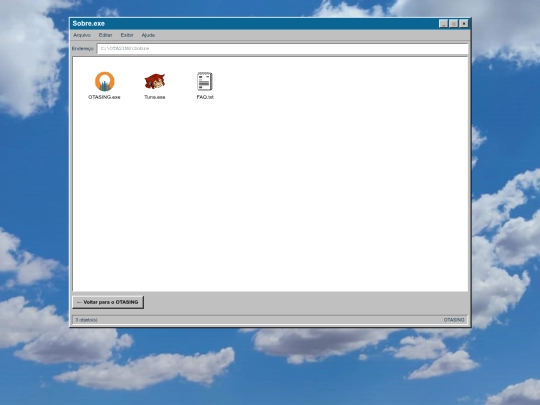Click the Tuna.exe file name label

tap(155, 97)
